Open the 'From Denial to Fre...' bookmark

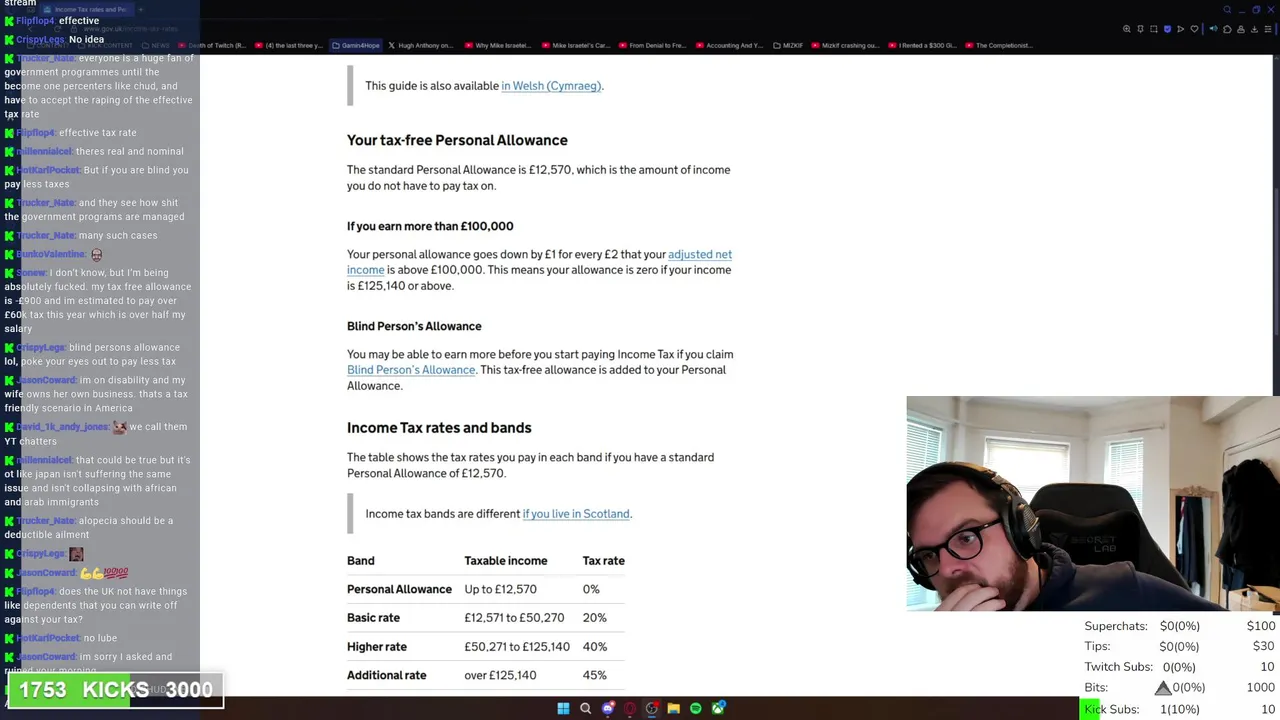tap(653, 45)
